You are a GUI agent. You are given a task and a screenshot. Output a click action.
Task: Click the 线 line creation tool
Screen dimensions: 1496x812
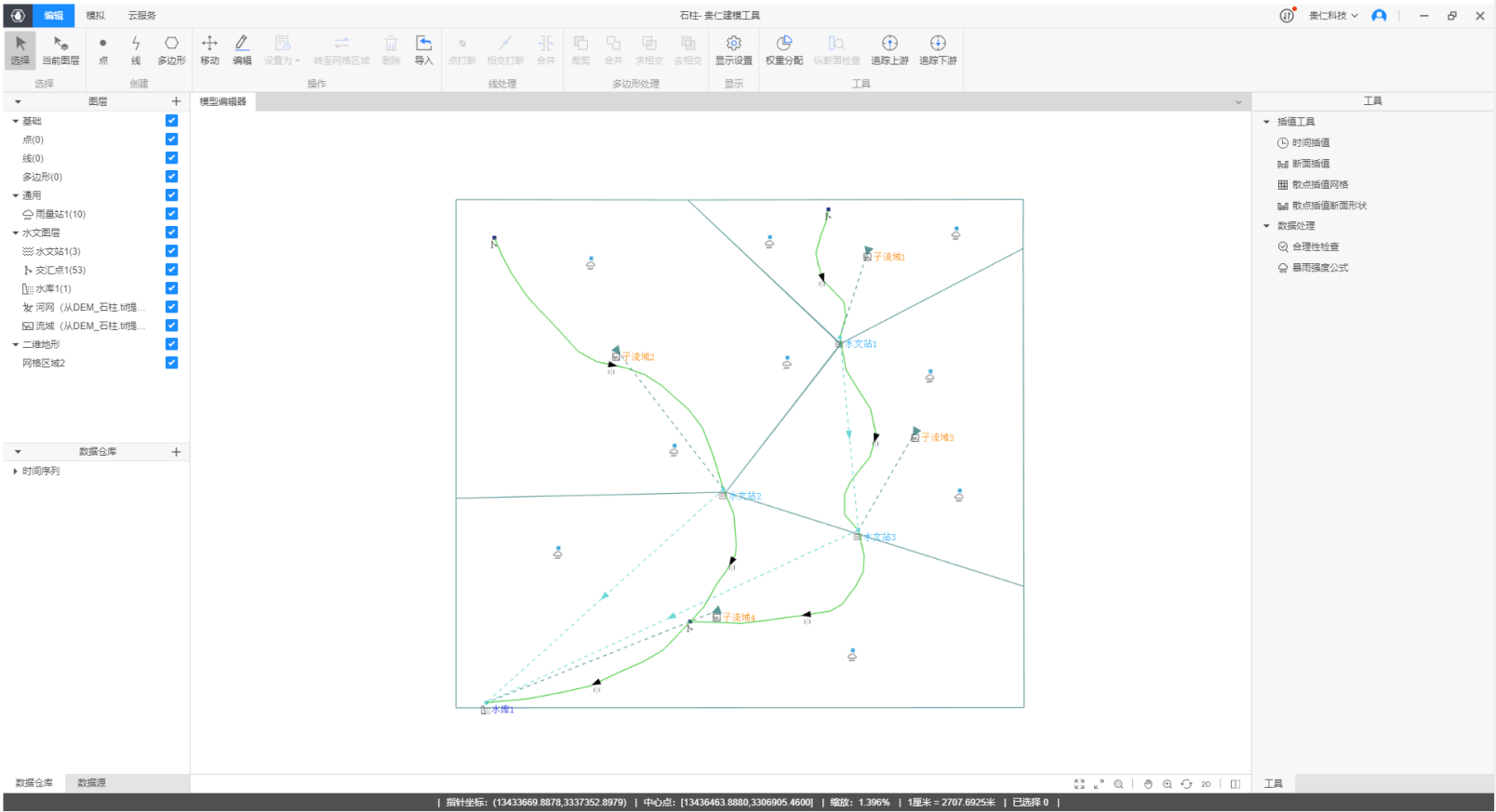point(136,50)
